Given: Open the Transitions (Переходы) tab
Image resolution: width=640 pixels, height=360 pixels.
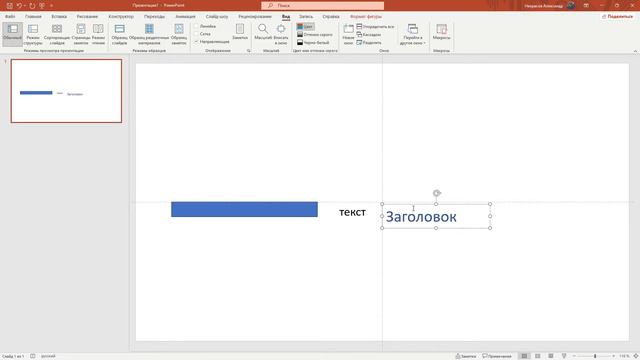Looking at the screenshot, I should [154, 17].
